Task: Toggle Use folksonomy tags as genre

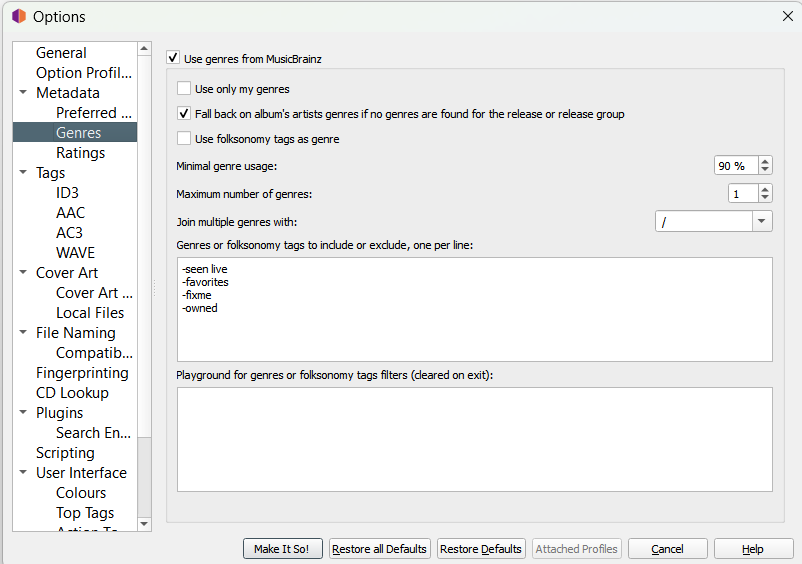Action: click(x=184, y=139)
